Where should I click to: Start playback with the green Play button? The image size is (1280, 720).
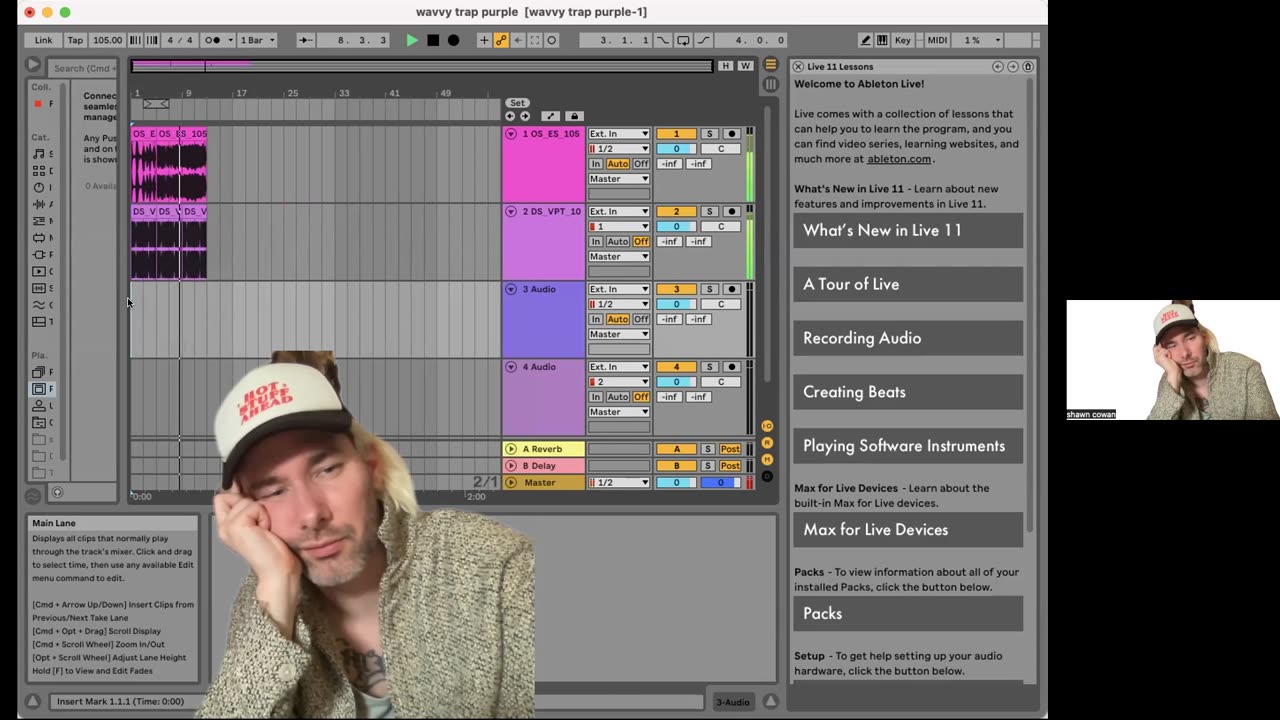click(412, 40)
